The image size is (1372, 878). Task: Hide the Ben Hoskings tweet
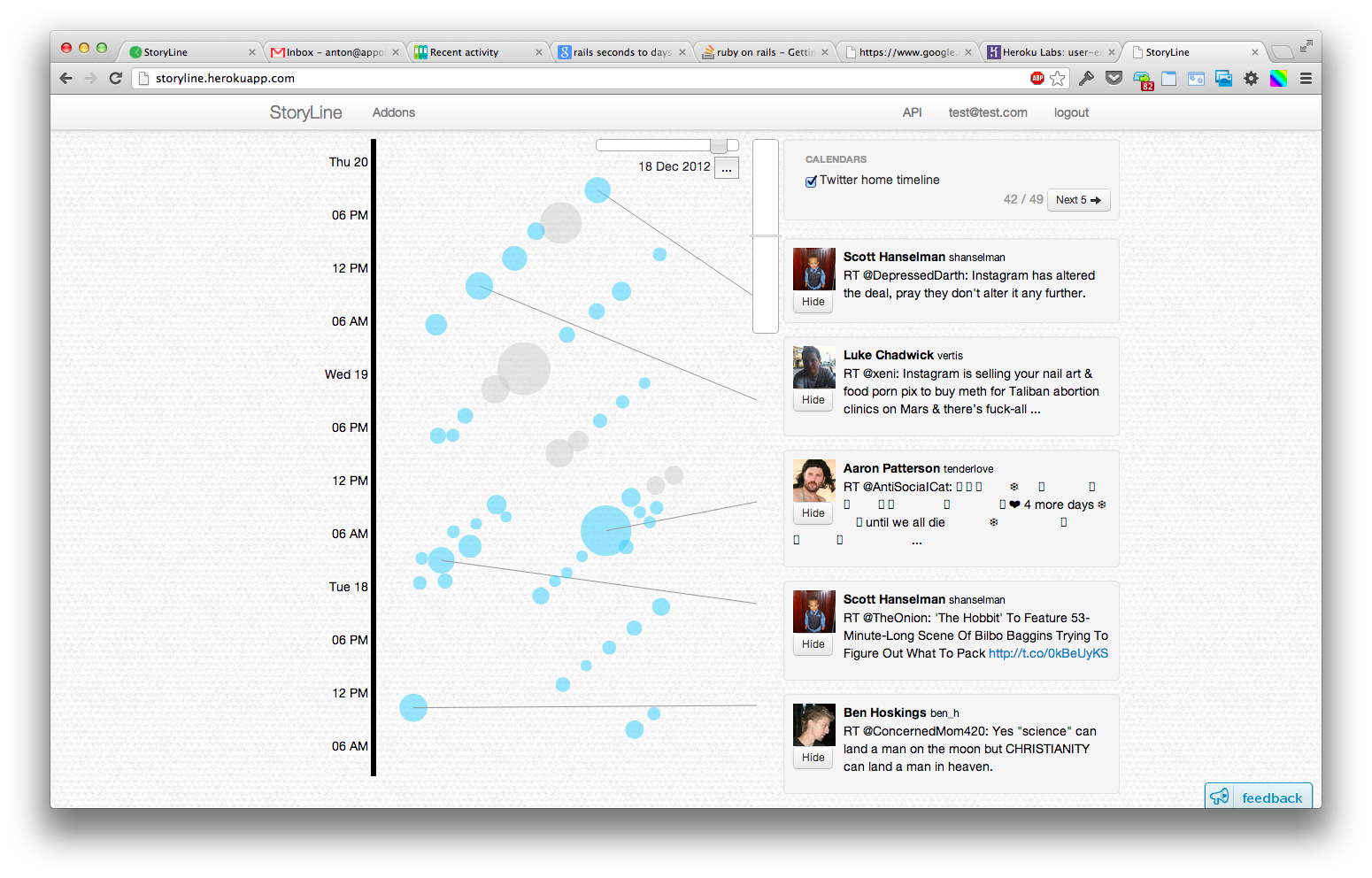(813, 758)
